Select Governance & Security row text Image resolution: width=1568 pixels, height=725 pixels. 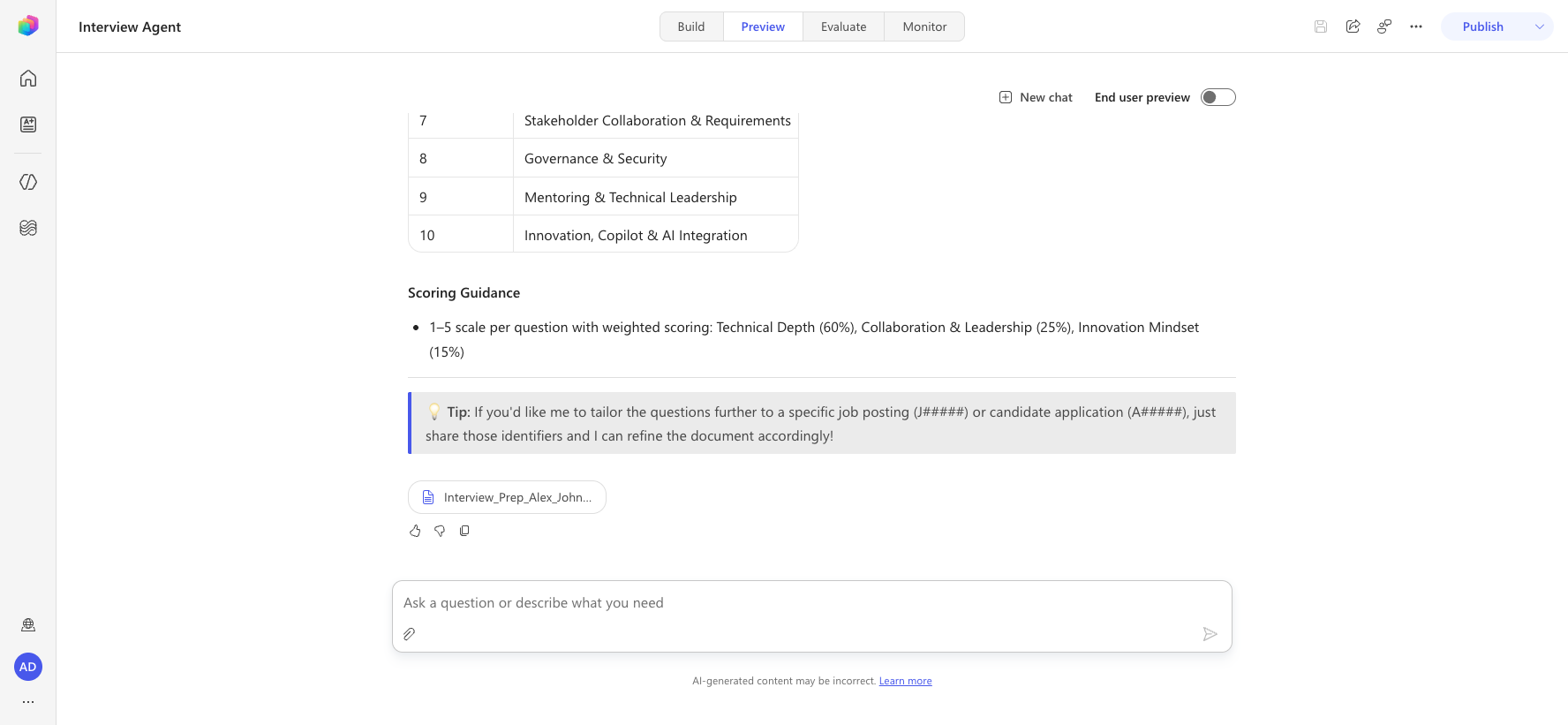(x=596, y=159)
